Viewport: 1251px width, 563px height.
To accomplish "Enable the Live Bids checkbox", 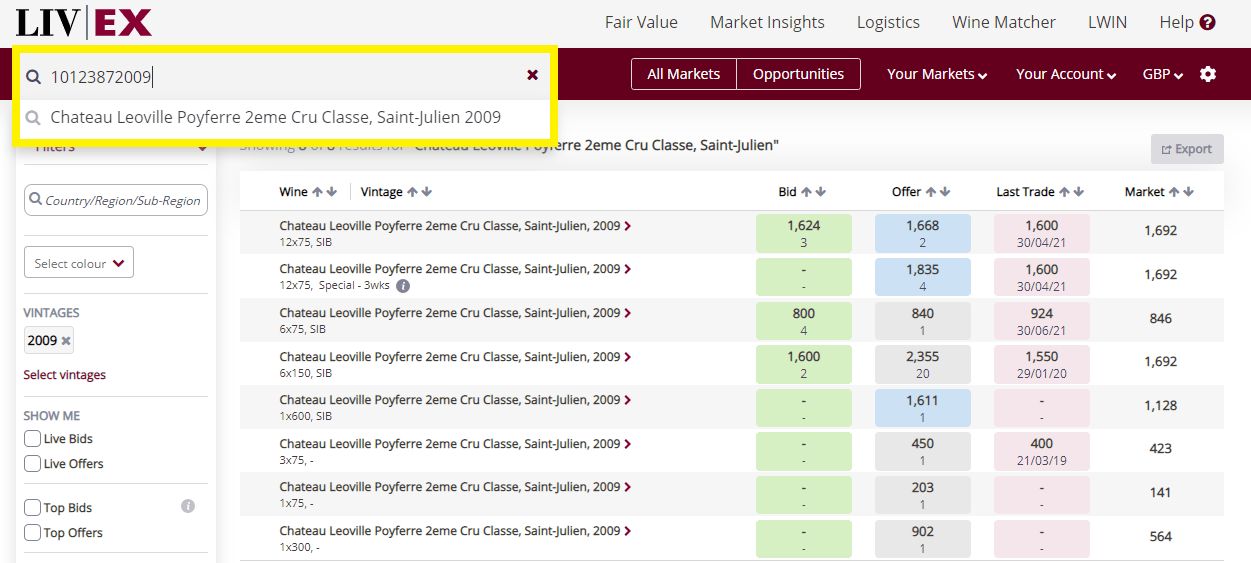I will point(33,439).
